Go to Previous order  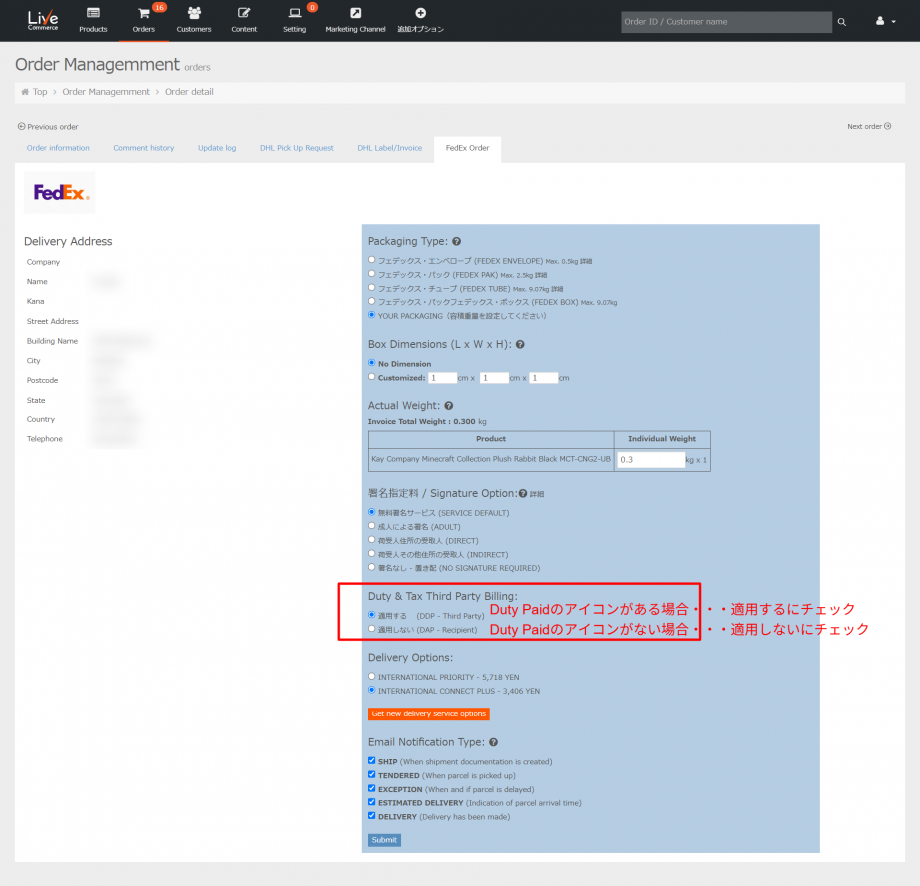click(x=48, y=127)
